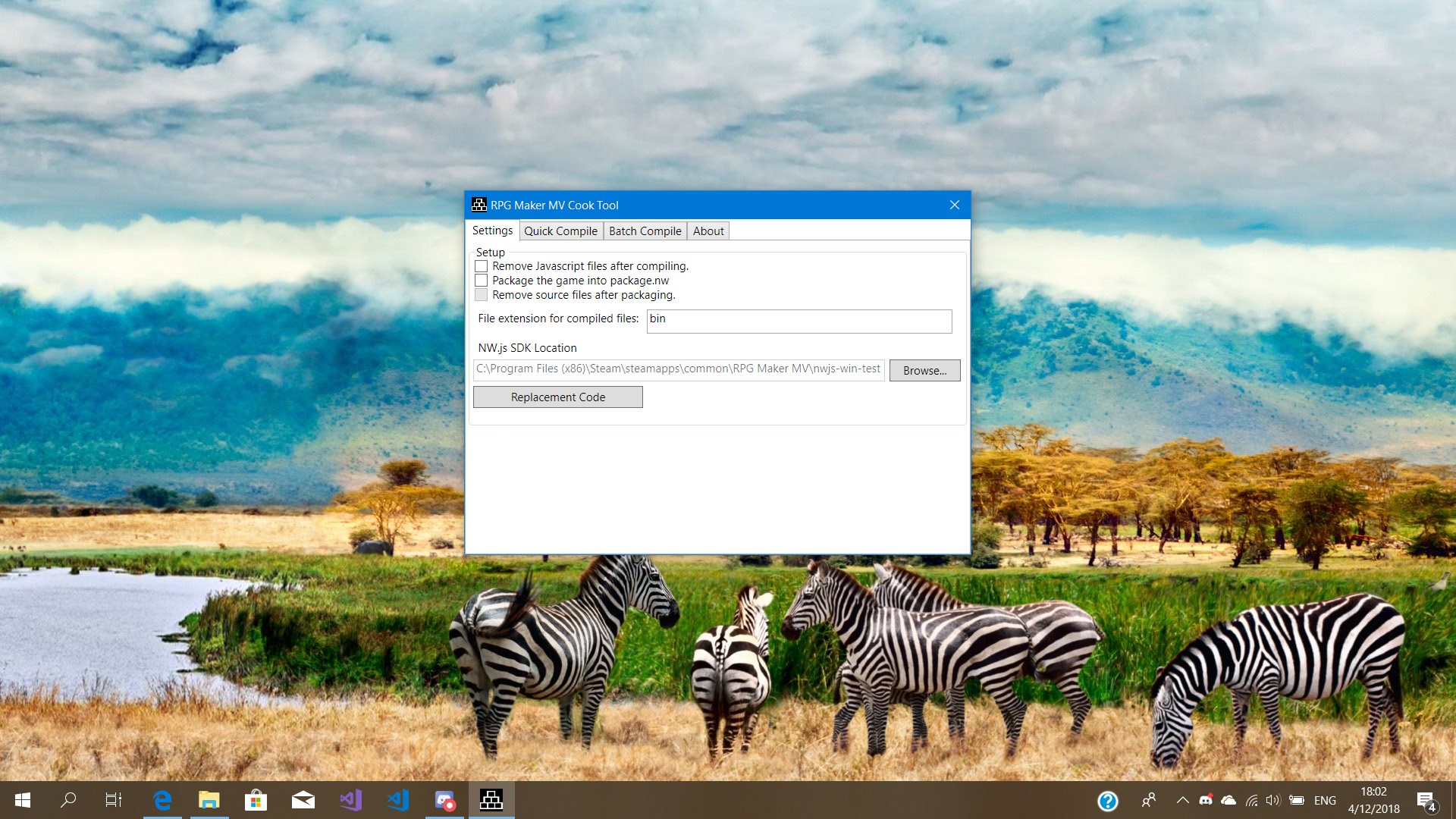The image size is (1456, 819).
Task: Switch the ENG input language indicator
Action: pyautogui.click(x=1325, y=801)
